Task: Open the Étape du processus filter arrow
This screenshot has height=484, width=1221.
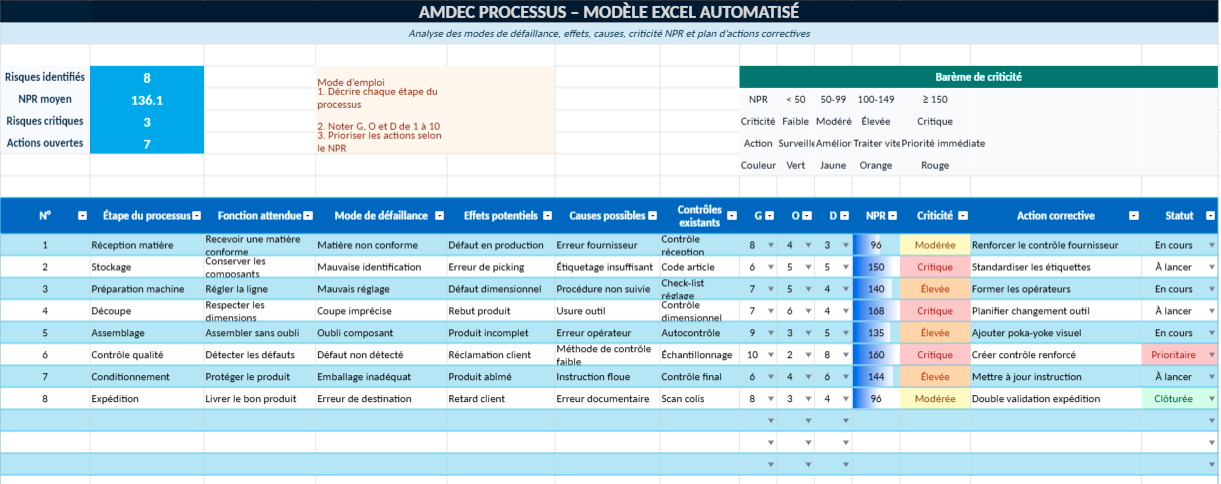Action: click(196, 216)
